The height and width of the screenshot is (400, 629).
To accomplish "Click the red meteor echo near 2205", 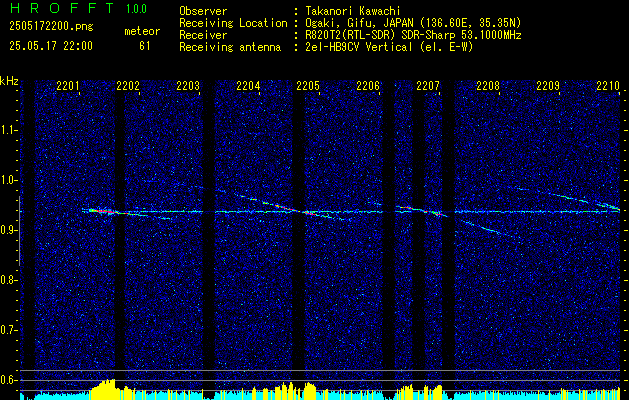I will pyautogui.click(x=309, y=213).
